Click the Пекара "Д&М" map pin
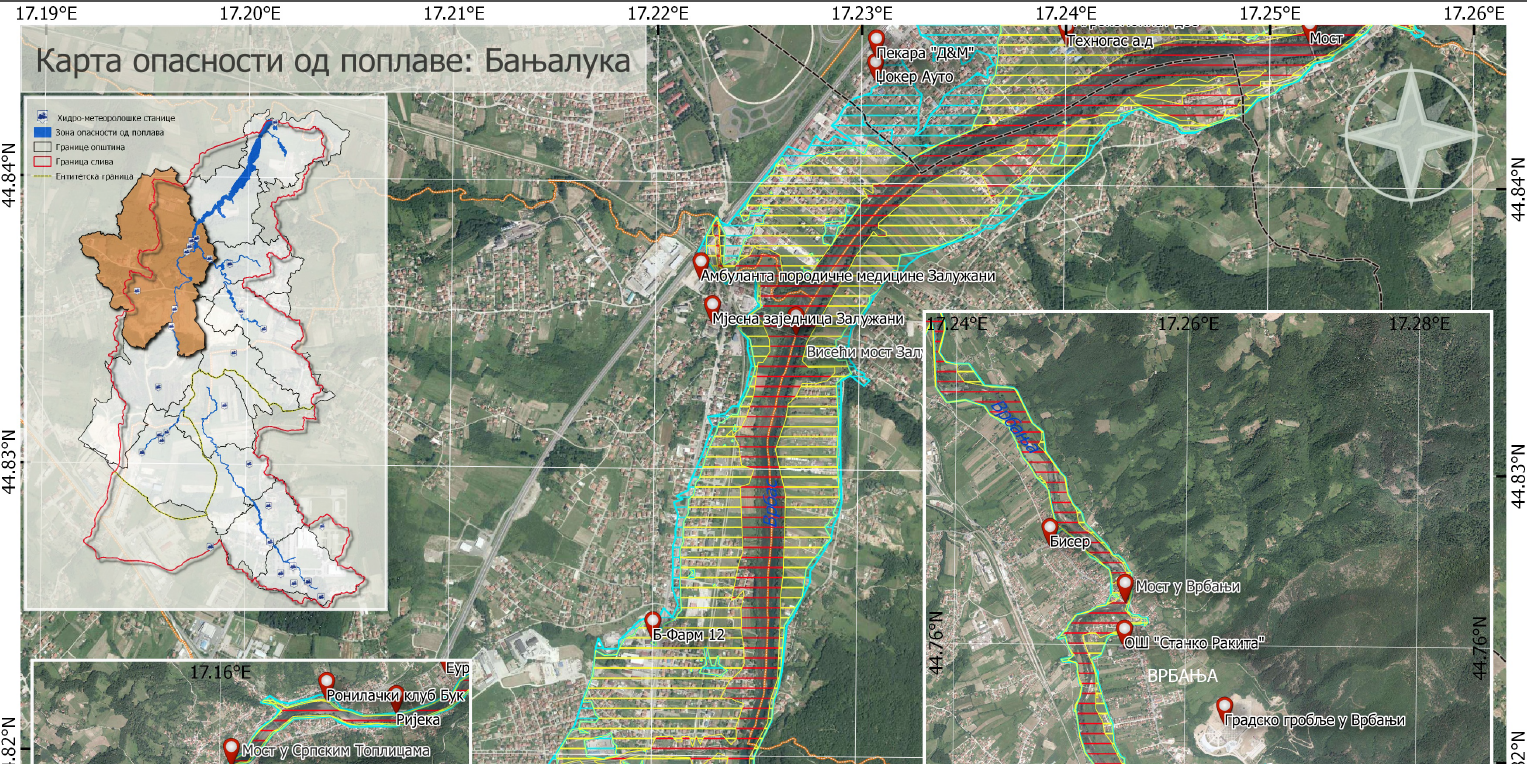This screenshot has height=764, width=1527. [x=876, y=38]
